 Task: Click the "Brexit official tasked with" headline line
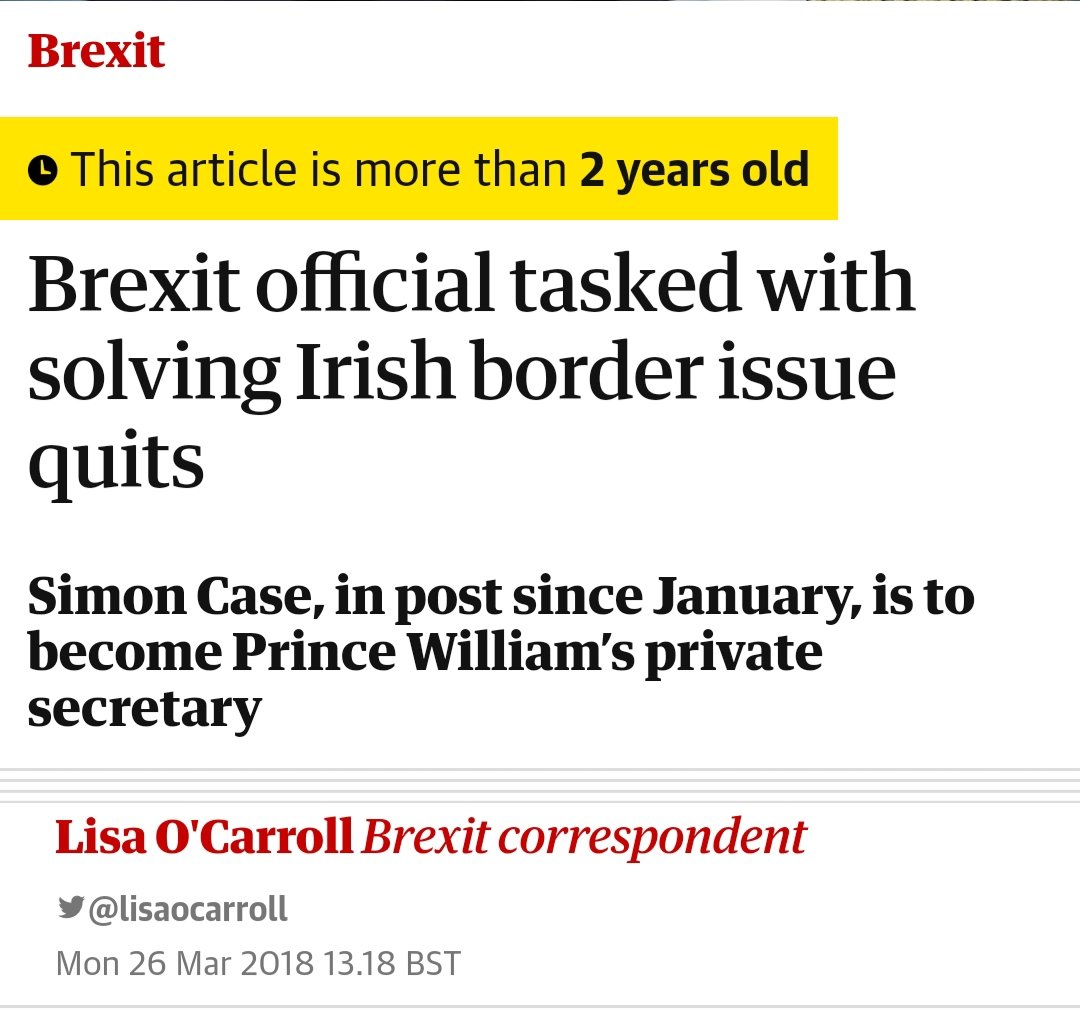[x=471, y=284]
